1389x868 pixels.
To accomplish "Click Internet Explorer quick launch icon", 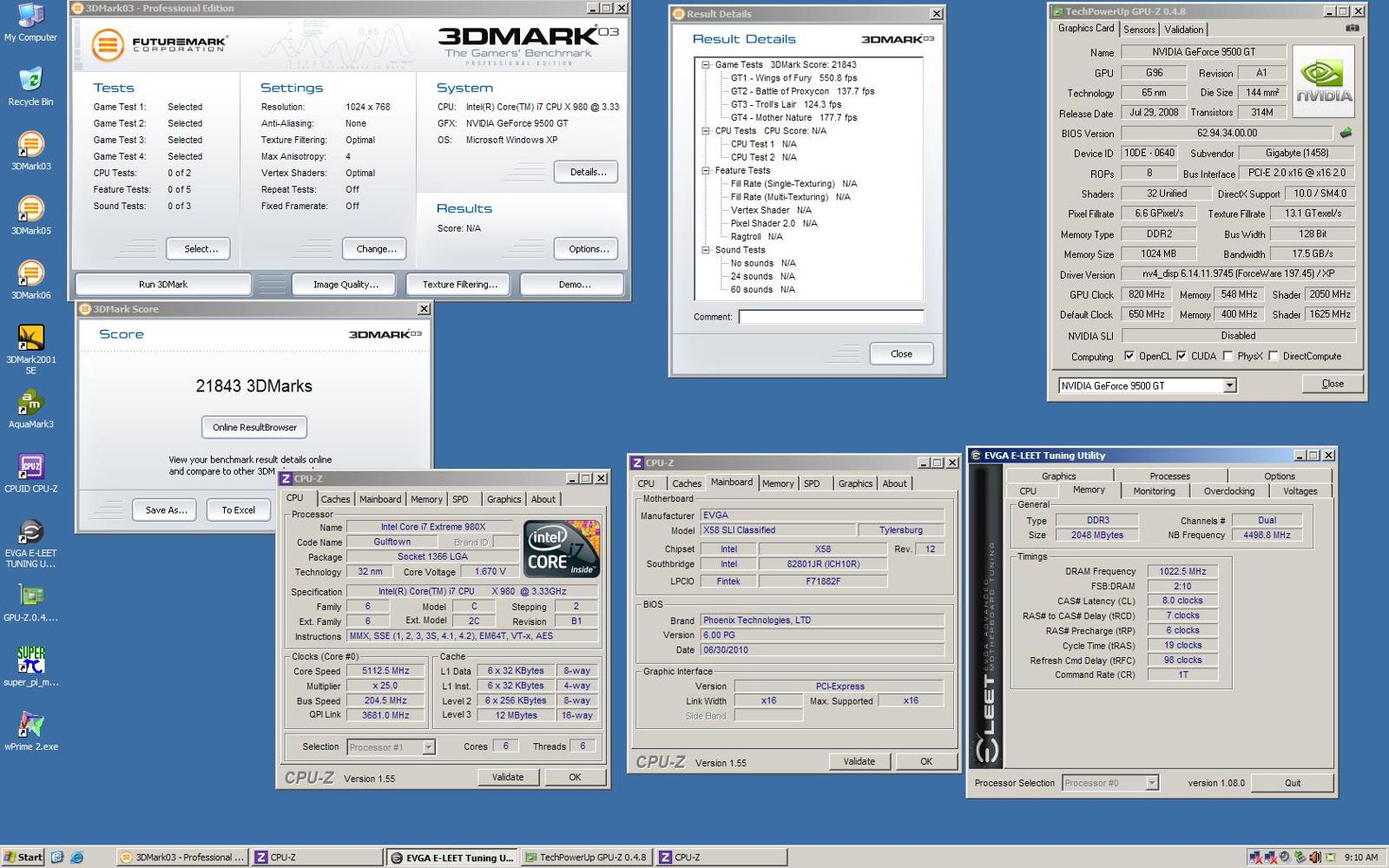I will coord(76,857).
